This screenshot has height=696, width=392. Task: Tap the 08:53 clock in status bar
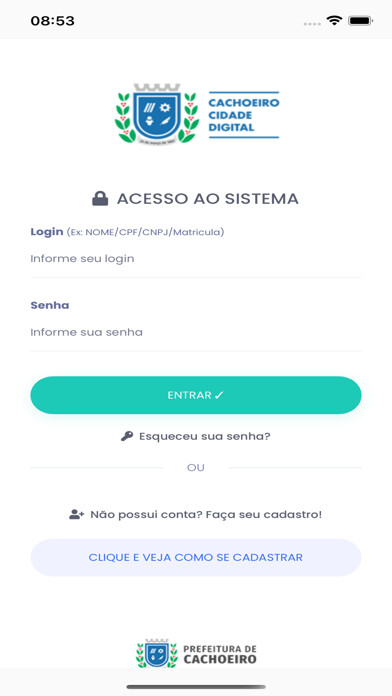pyautogui.click(x=52, y=21)
